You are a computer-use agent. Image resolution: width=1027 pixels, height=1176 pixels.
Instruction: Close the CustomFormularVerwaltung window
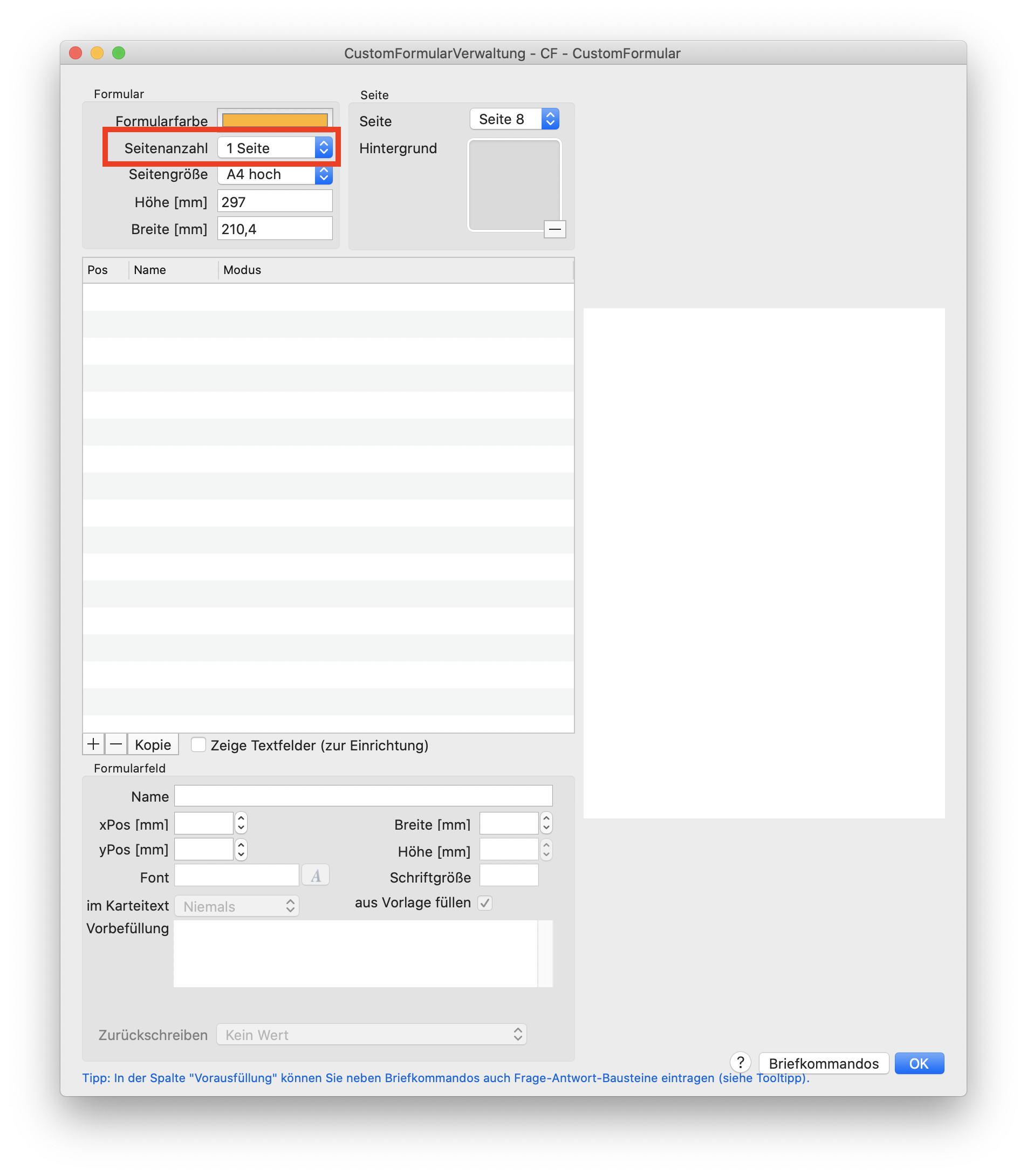76,53
